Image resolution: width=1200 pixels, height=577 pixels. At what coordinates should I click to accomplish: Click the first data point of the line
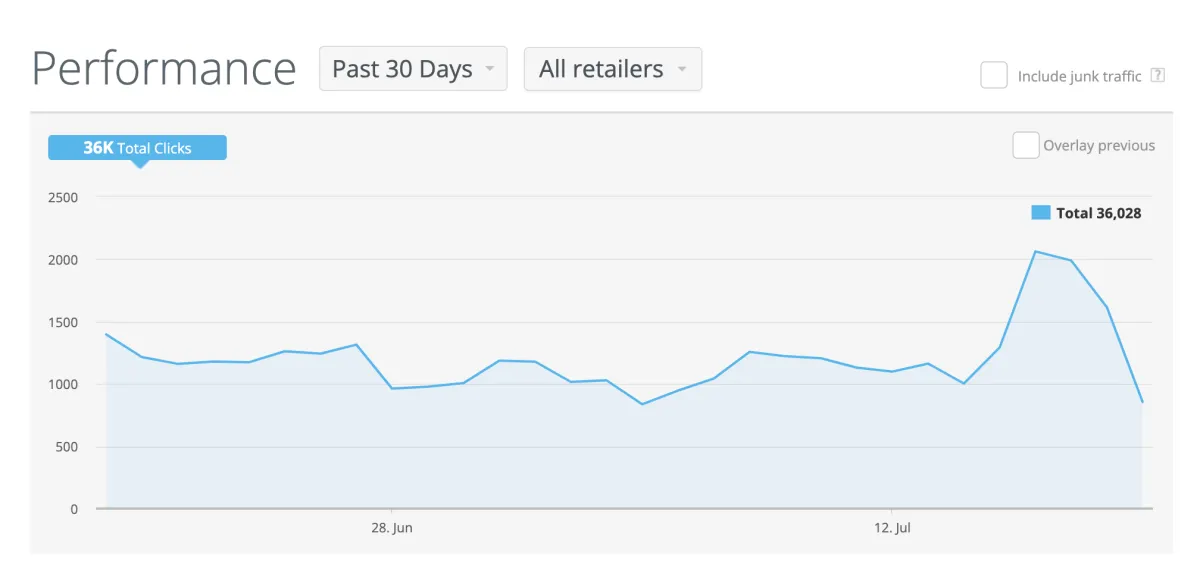pos(106,334)
